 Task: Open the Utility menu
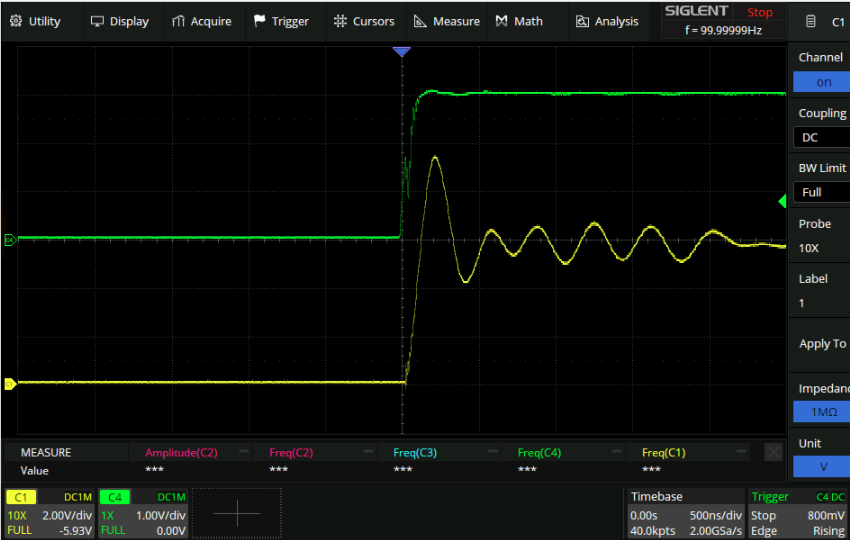click(35, 21)
